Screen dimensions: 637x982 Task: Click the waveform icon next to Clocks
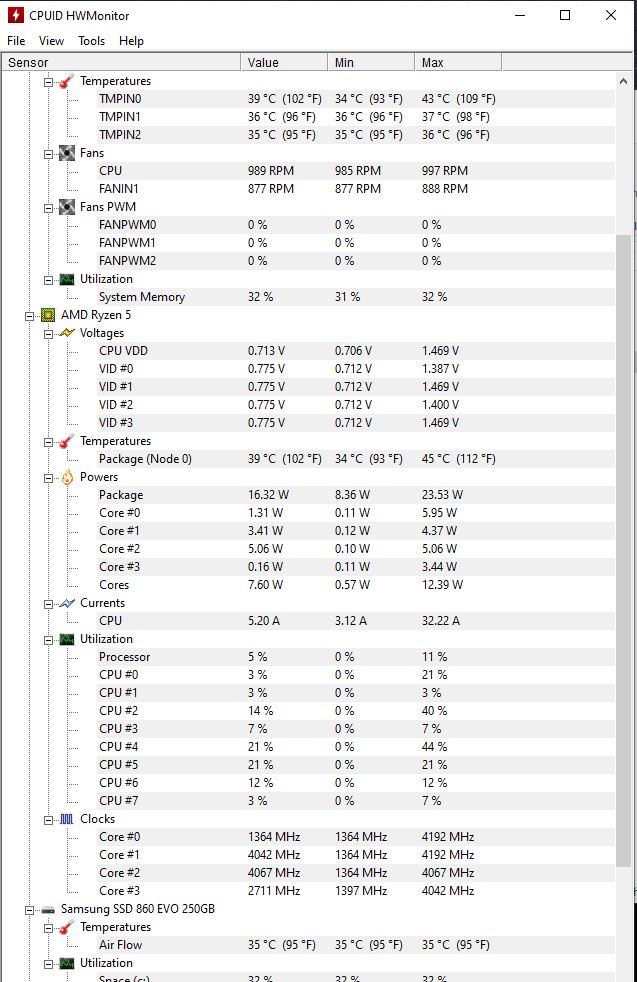tap(66, 819)
